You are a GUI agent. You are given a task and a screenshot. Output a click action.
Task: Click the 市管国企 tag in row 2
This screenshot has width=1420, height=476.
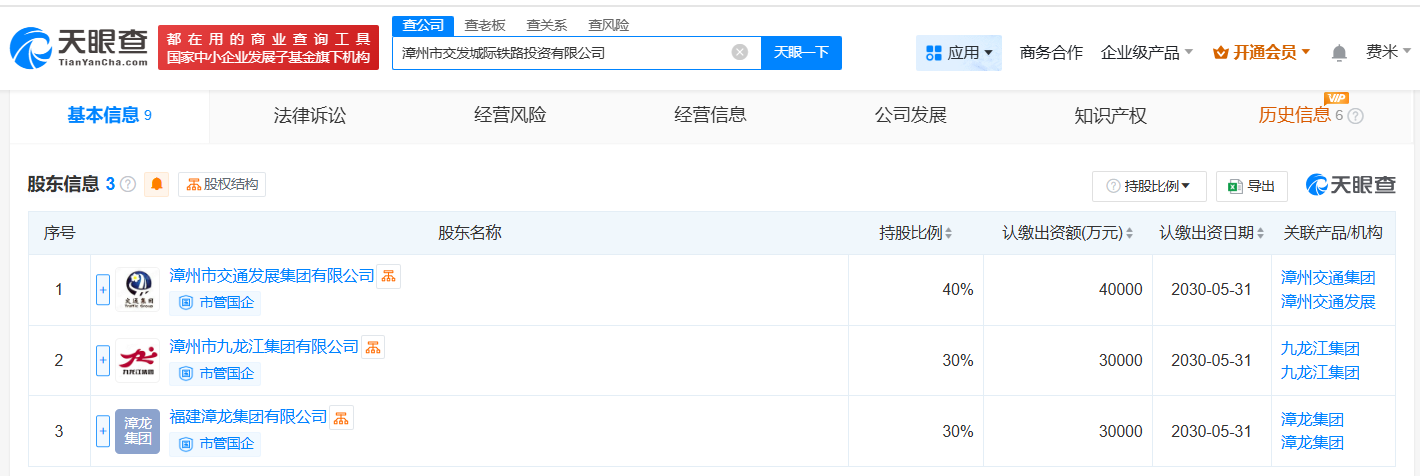pos(215,373)
